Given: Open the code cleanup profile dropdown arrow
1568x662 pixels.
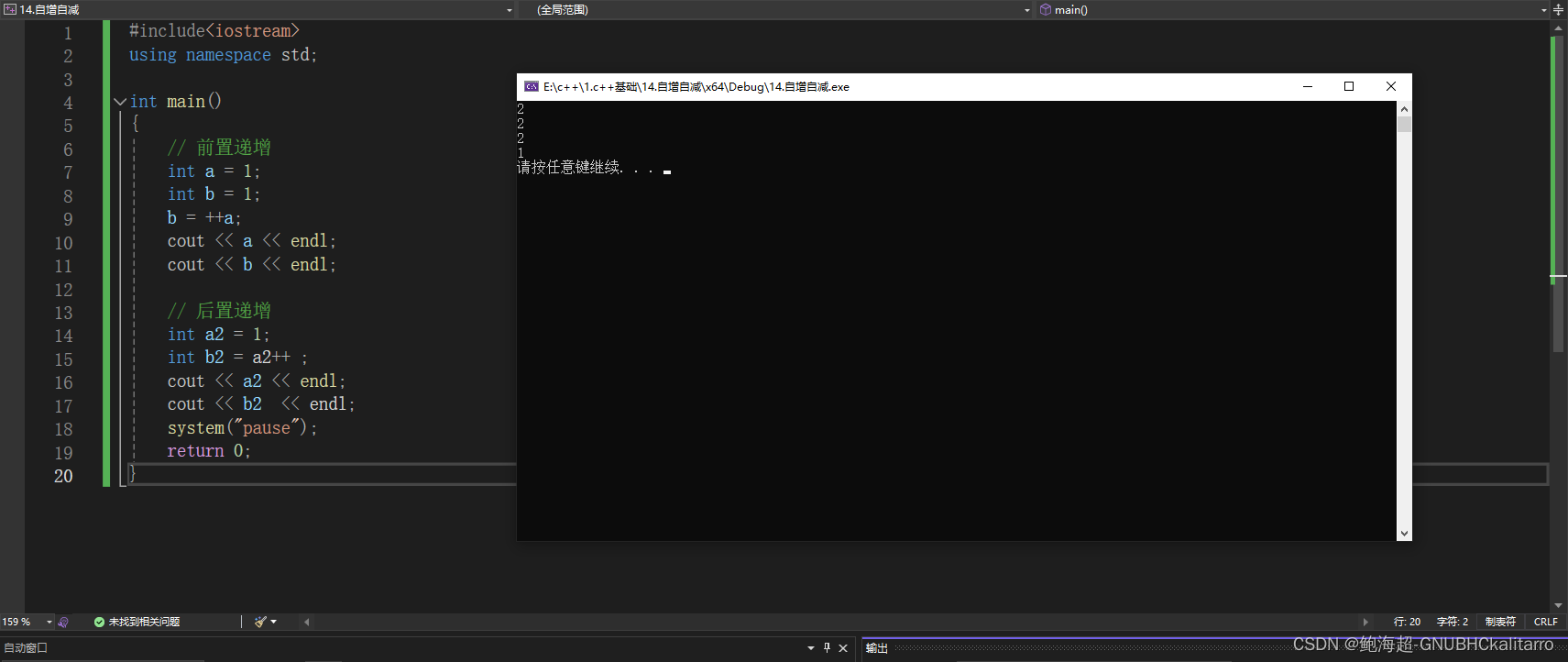Looking at the screenshot, I should coord(273,622).
